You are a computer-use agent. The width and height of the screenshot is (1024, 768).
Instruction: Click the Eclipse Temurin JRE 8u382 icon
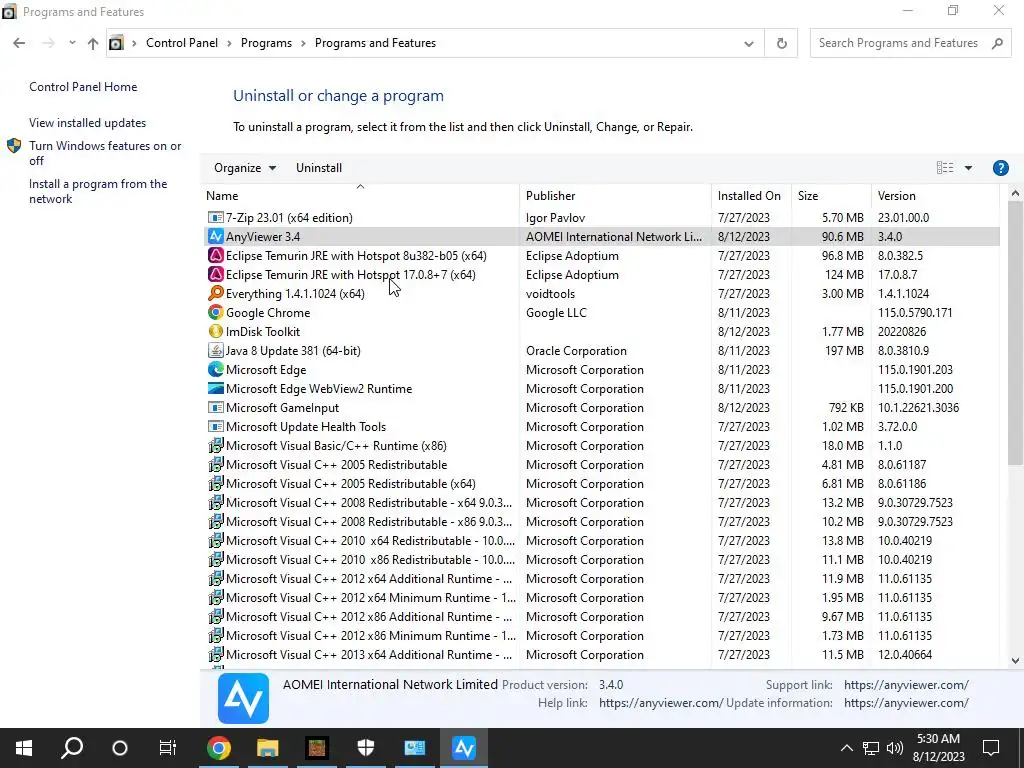215,255
